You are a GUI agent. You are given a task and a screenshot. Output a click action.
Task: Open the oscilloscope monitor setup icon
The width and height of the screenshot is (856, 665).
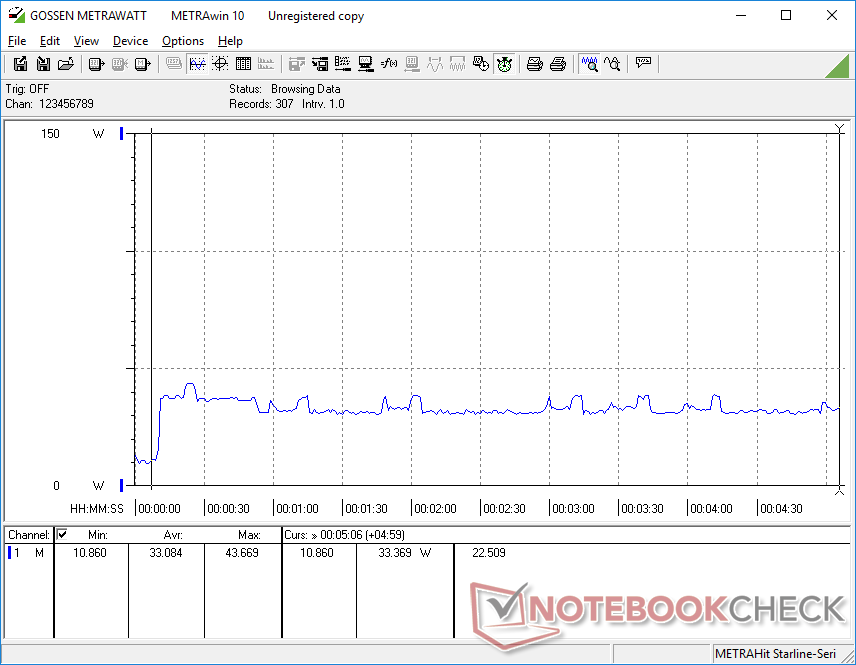coord(366,64)
